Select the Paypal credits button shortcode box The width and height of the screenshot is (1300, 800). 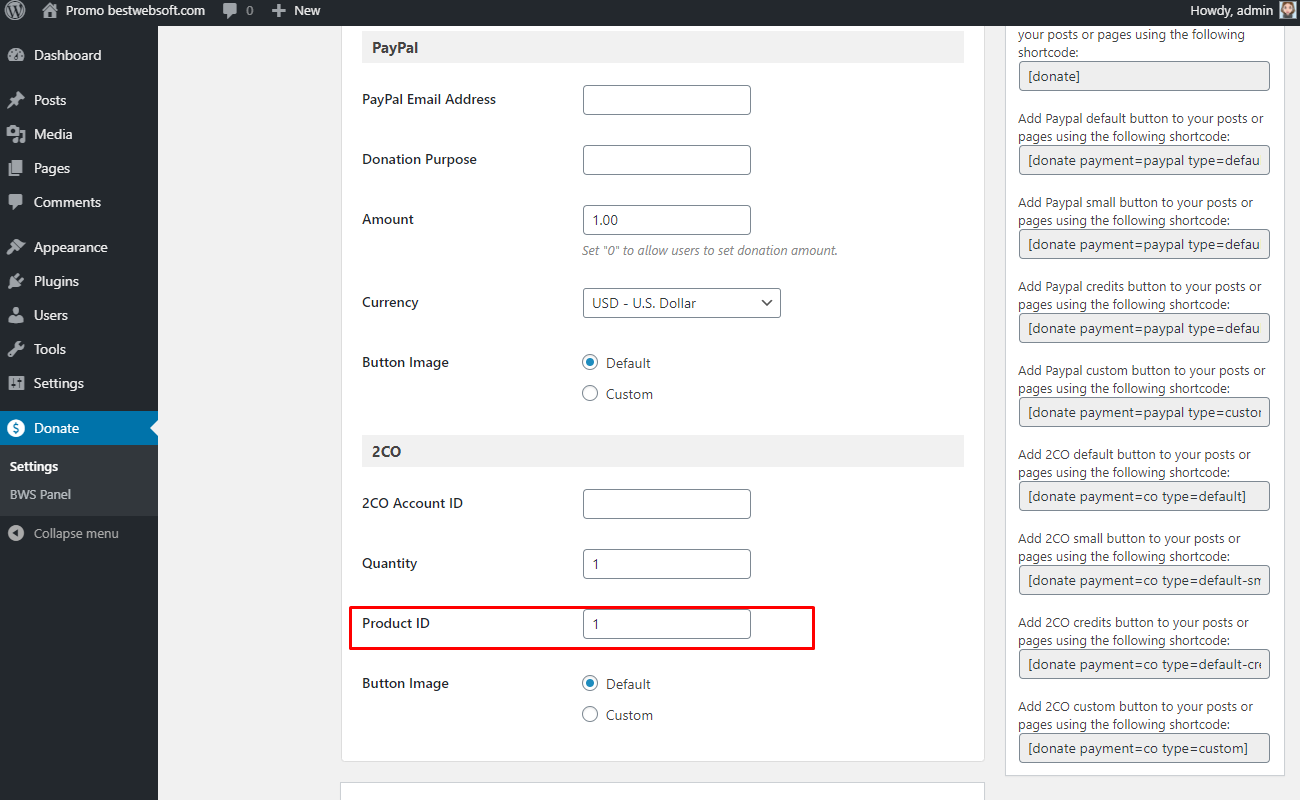coord(1144,328)
